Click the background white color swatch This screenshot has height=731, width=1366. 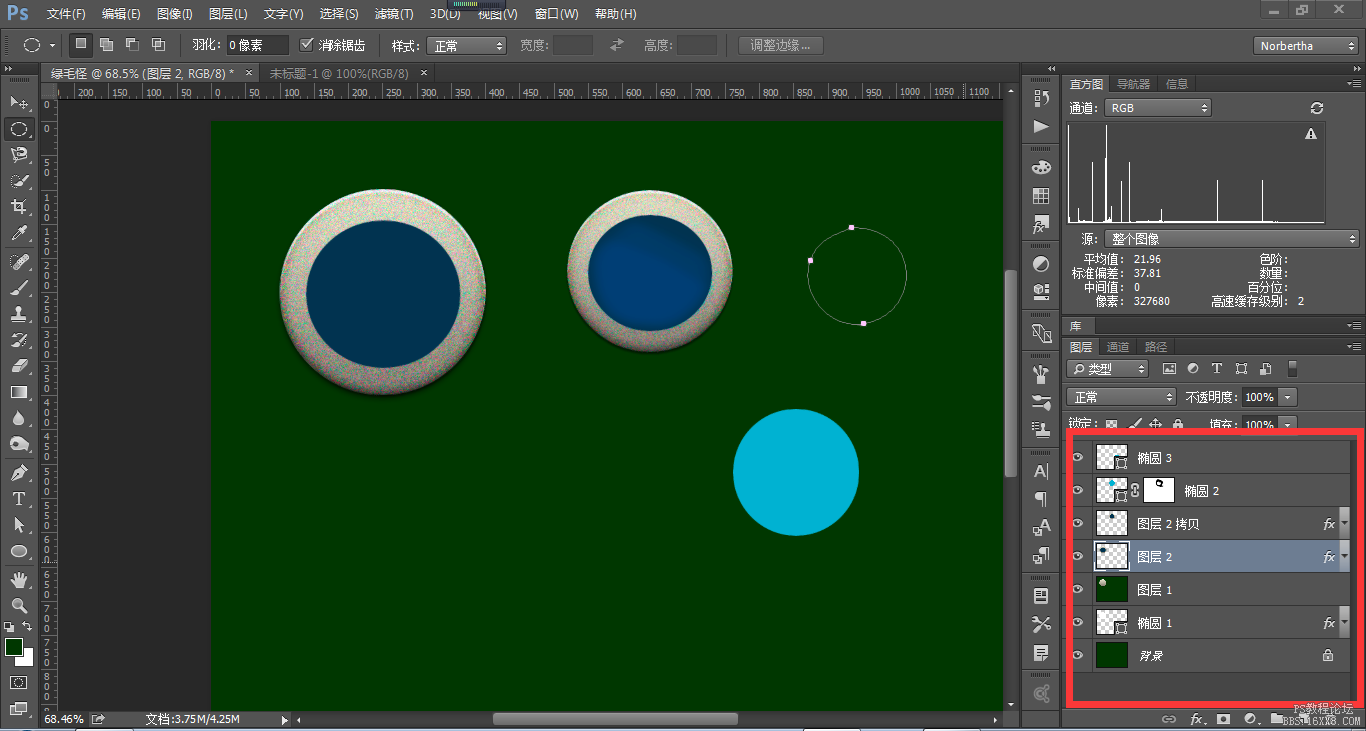(26, 659)
